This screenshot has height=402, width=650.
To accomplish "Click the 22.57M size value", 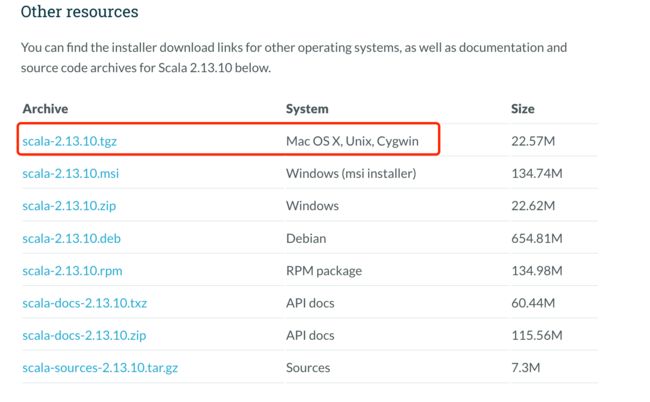I will pyautogui.click(x=533, y=141).
